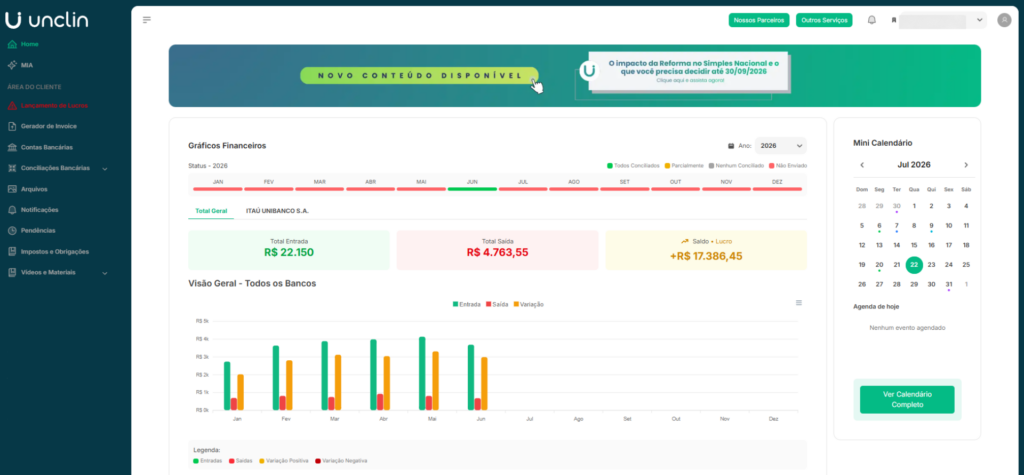The image size is (1024, 475).
Task: Click the Novo Conteúdo Disponível banner button
Action: (419, 75)
